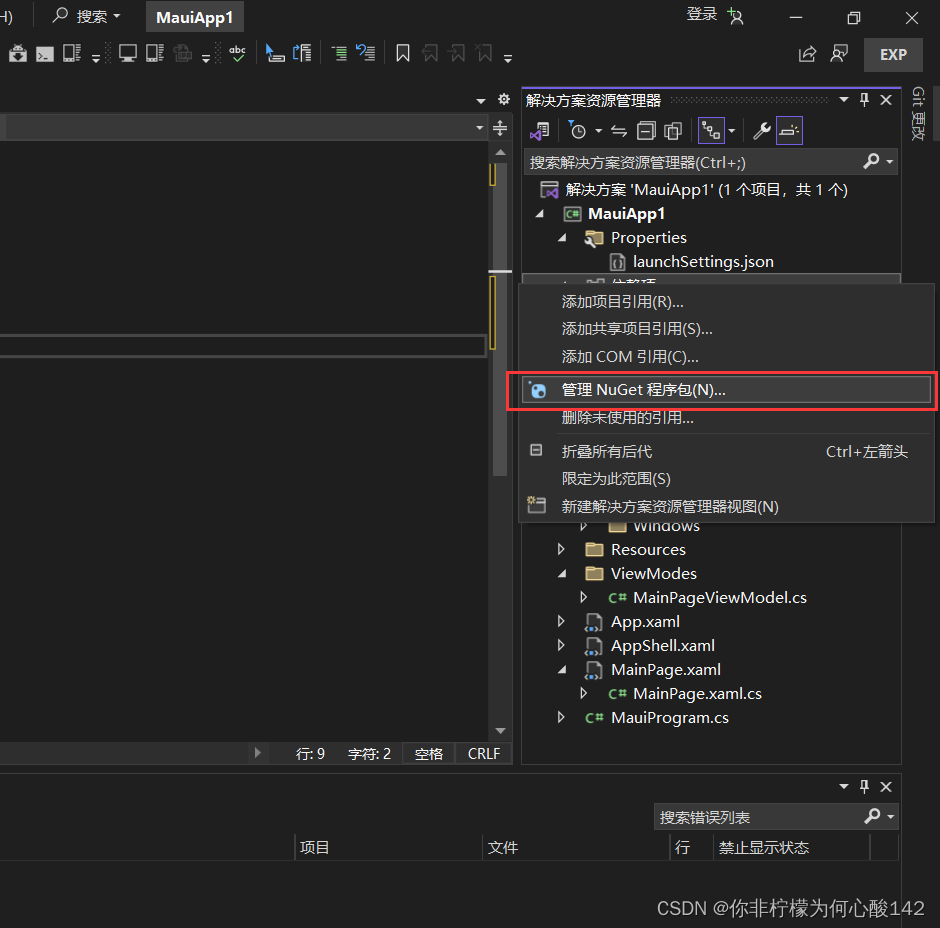This screenshot has height=928, width=940.
Task: Collapse all in Solution Explorer toolbar
Action: [x=646, y=131]
